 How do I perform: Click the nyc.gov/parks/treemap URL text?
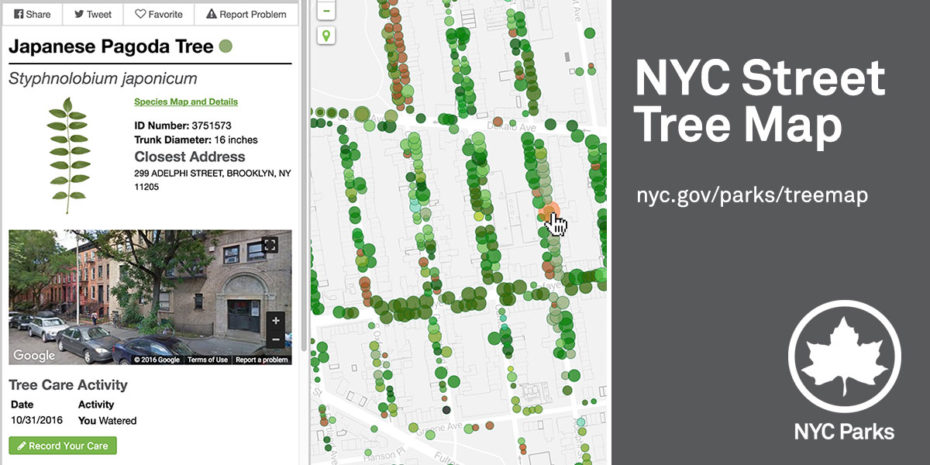(x=752, y=196)
